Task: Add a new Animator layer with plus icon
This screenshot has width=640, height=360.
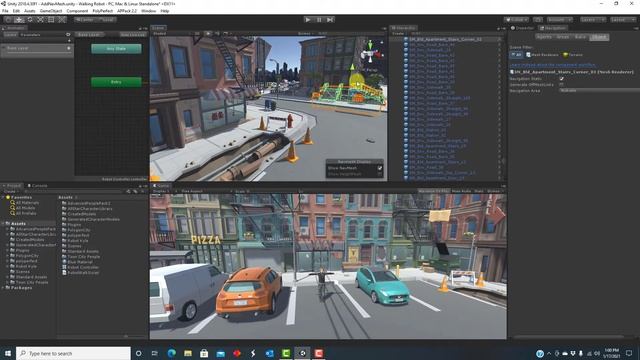Action: tap(69, 41)
